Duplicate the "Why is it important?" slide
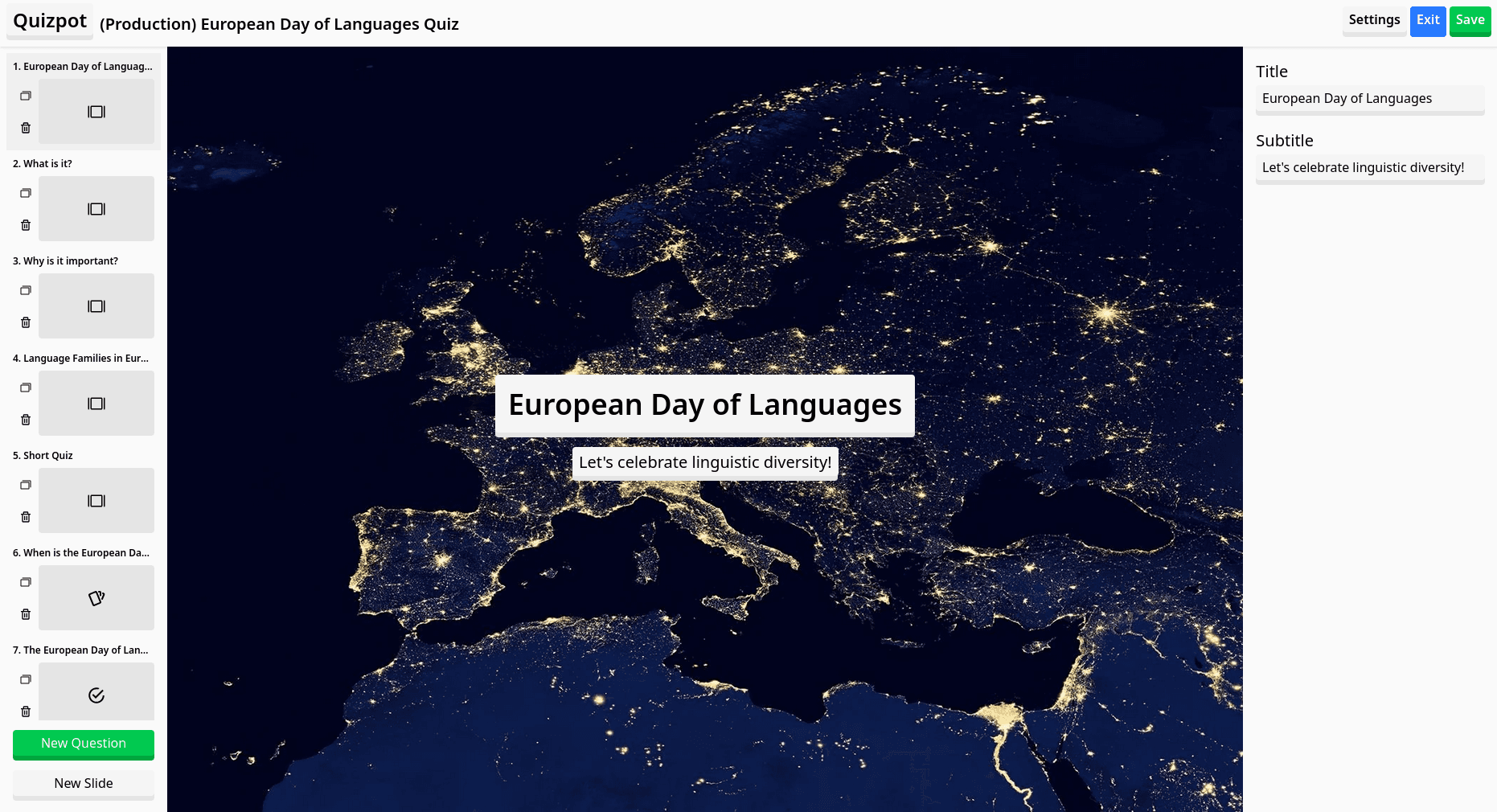The image size is (1497, 812). click(x=26, y=290)
